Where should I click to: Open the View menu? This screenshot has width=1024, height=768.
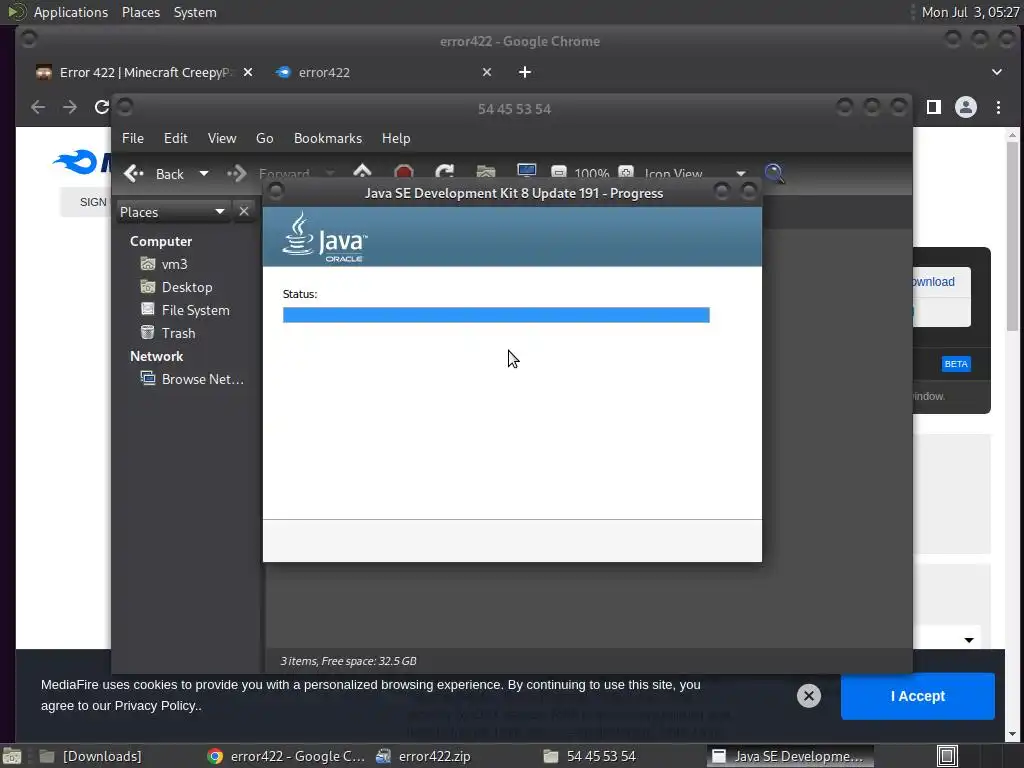[222, 138]
